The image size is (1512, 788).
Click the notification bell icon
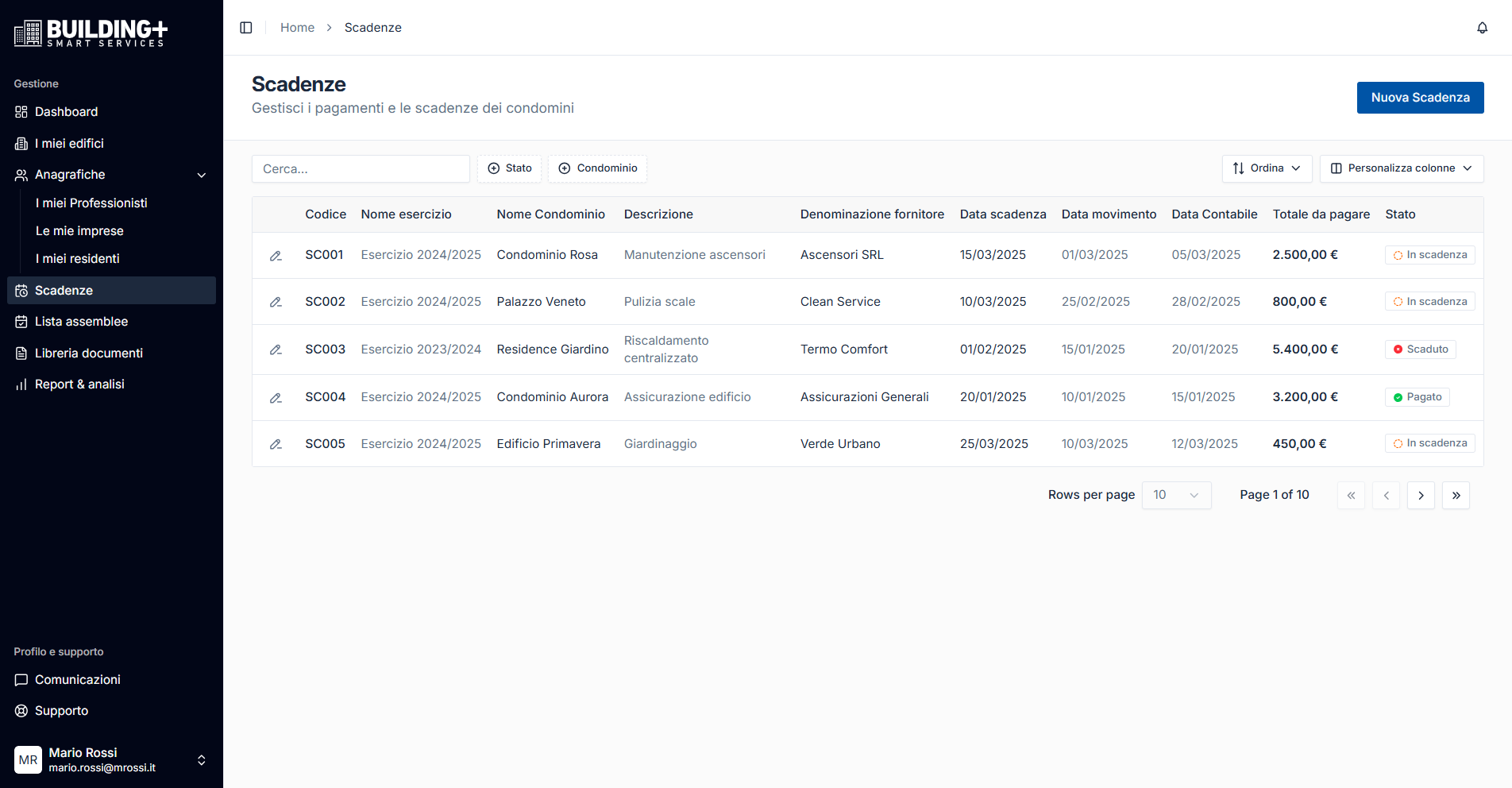point(1482,28)
